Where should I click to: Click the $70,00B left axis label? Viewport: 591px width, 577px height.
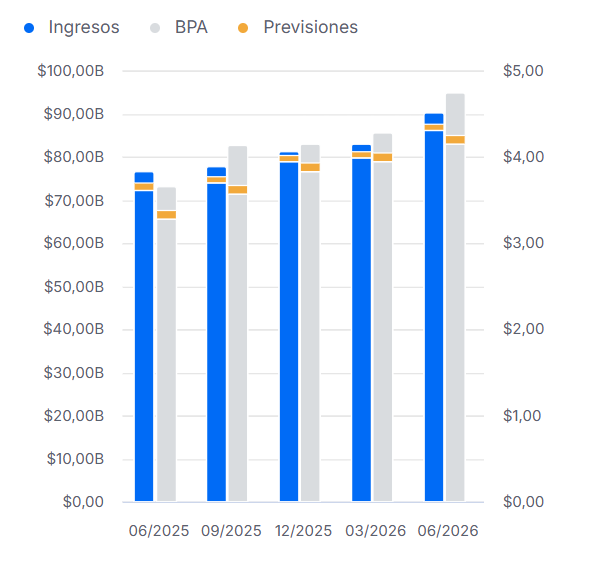coord(74,201)
